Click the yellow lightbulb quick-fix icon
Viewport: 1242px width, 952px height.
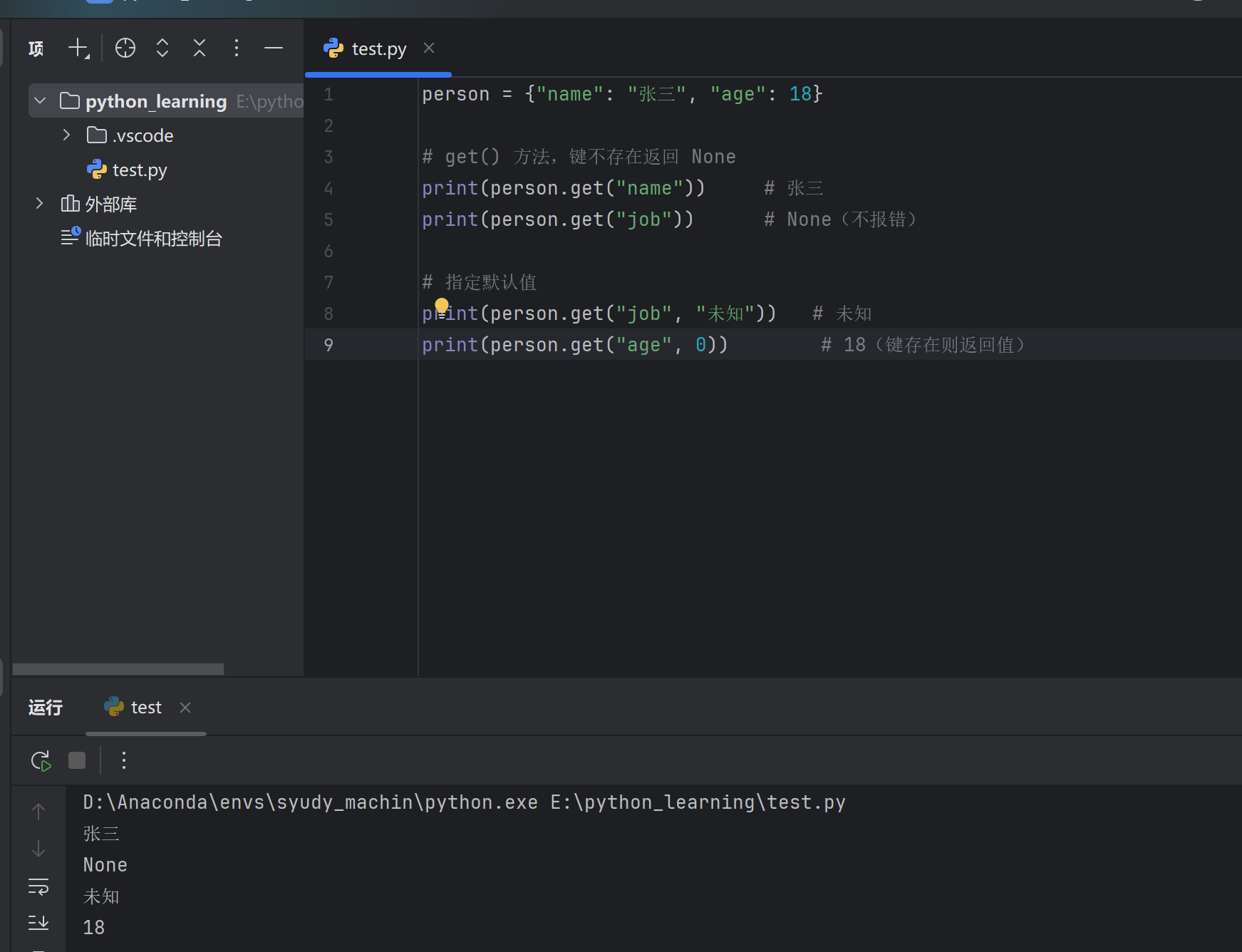point(442,306)
